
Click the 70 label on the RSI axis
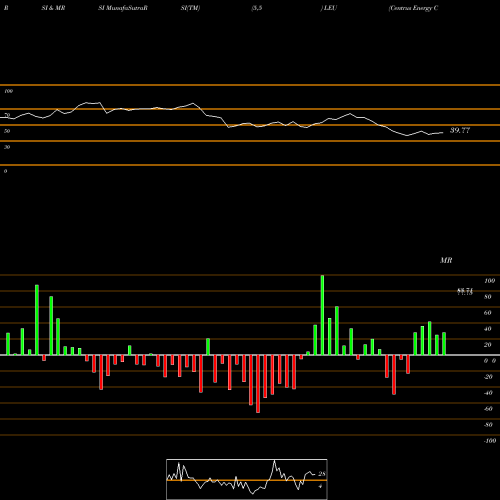pyautogui.click(x=7, y=115)
